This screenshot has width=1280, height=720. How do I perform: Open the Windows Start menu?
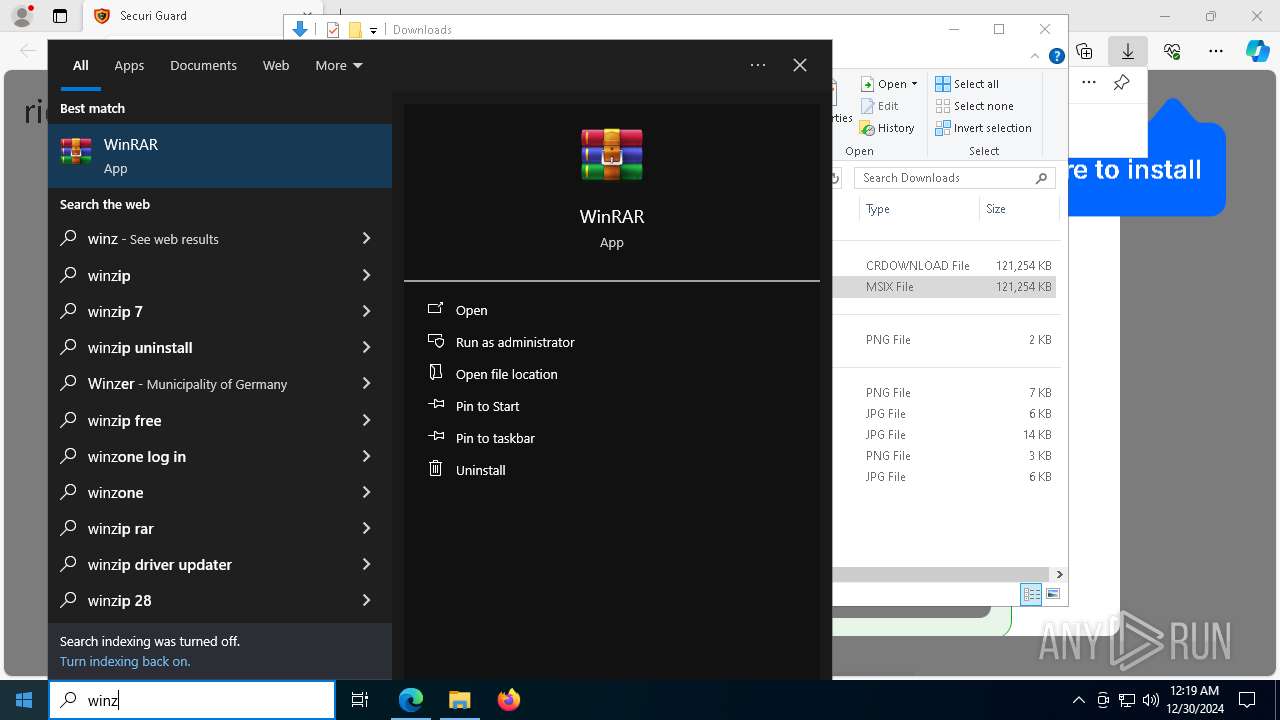[x=24, y=700]
